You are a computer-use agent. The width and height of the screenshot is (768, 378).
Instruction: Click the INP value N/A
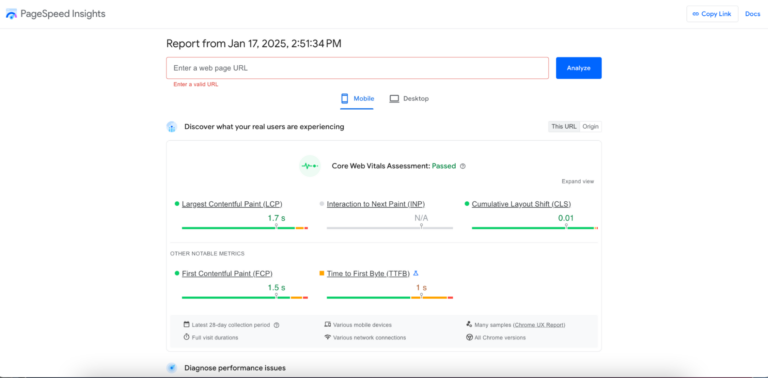(x=421, y=218)
